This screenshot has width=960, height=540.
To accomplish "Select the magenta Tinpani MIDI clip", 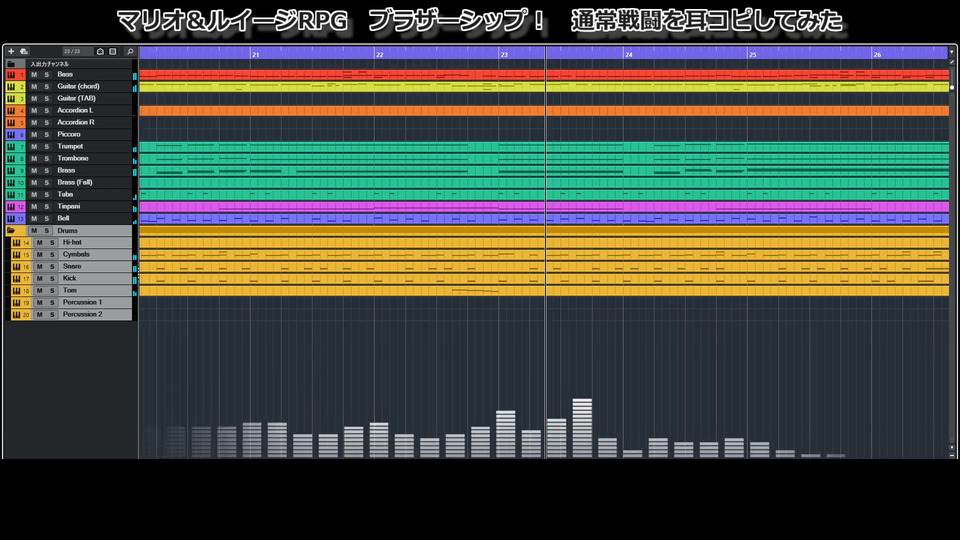I will [544, 206].
